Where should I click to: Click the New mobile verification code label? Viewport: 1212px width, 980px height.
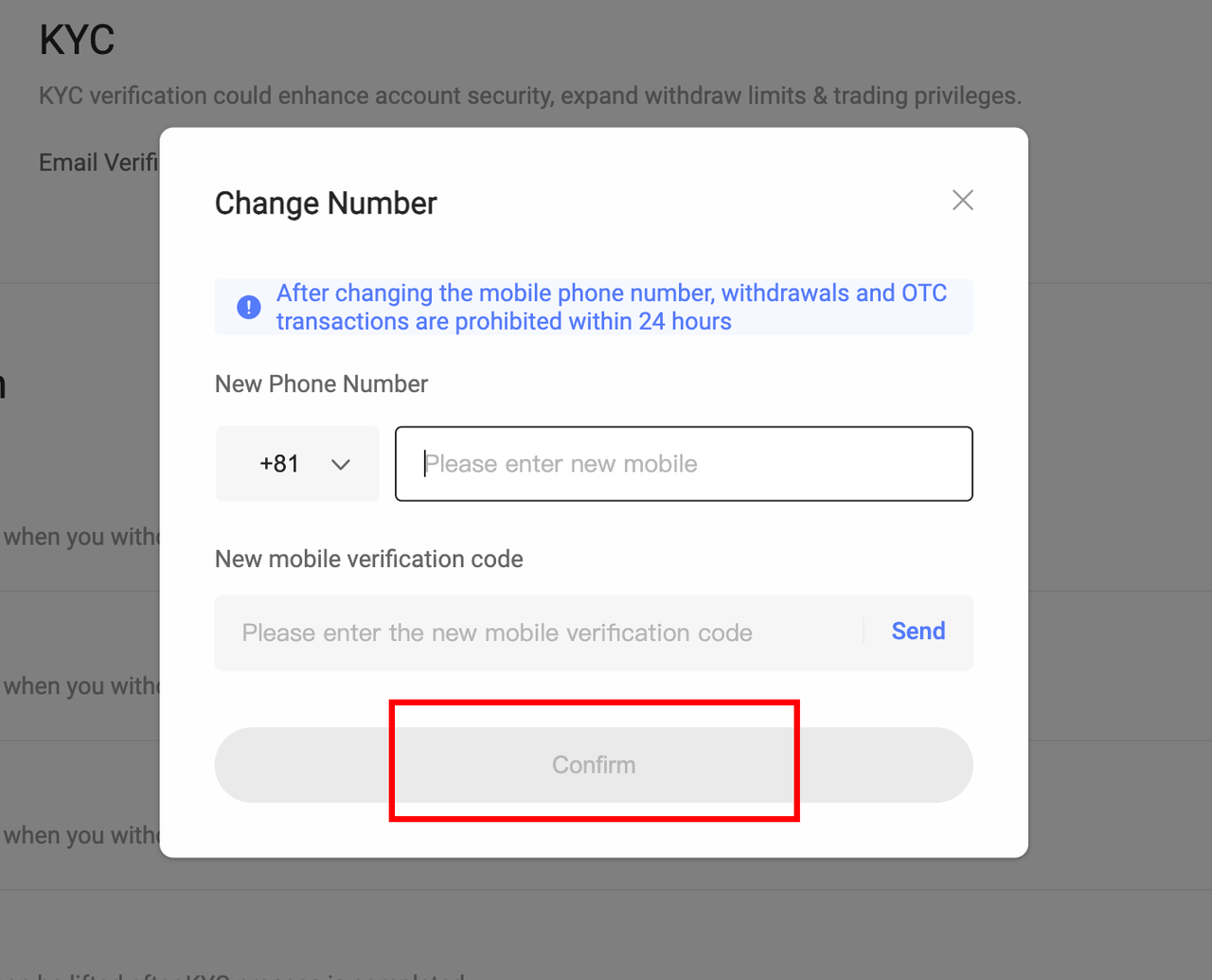[x=368, y=559]
